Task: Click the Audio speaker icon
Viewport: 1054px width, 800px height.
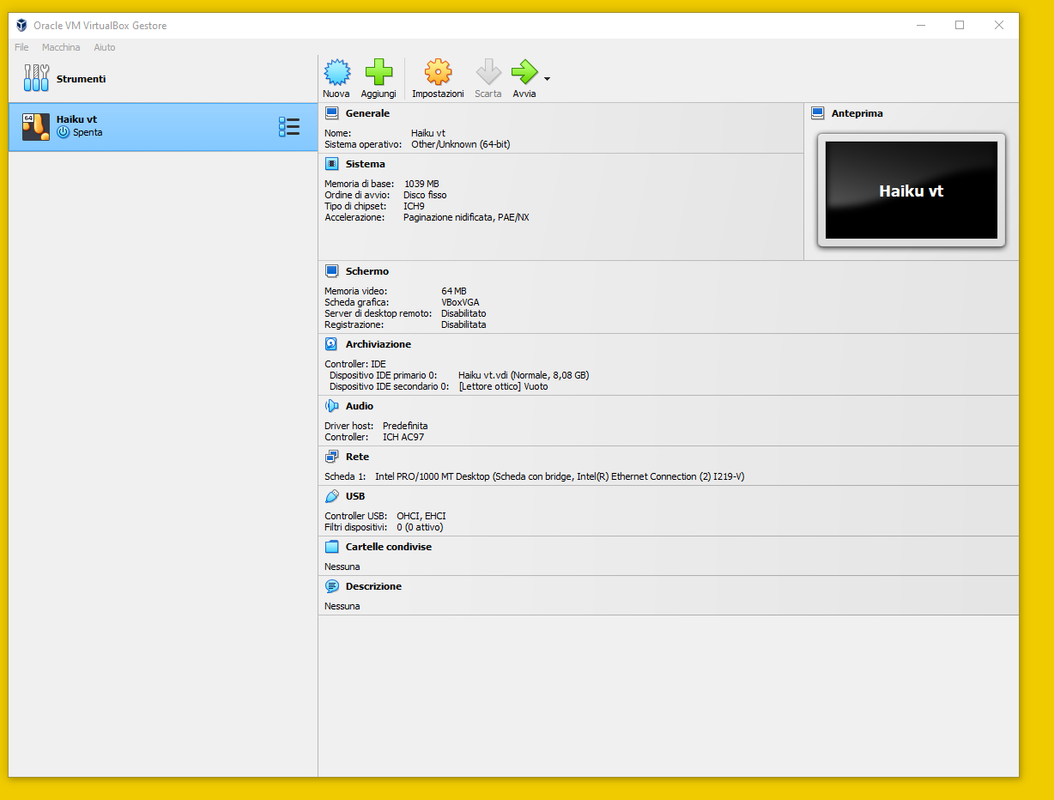Action: [331, 406]
